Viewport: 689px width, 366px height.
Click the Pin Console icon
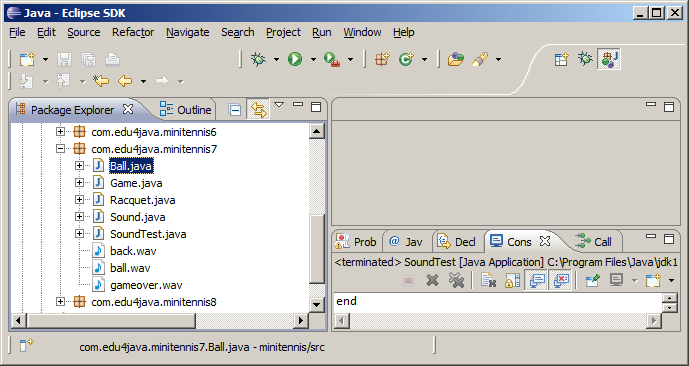coord(593,280)
